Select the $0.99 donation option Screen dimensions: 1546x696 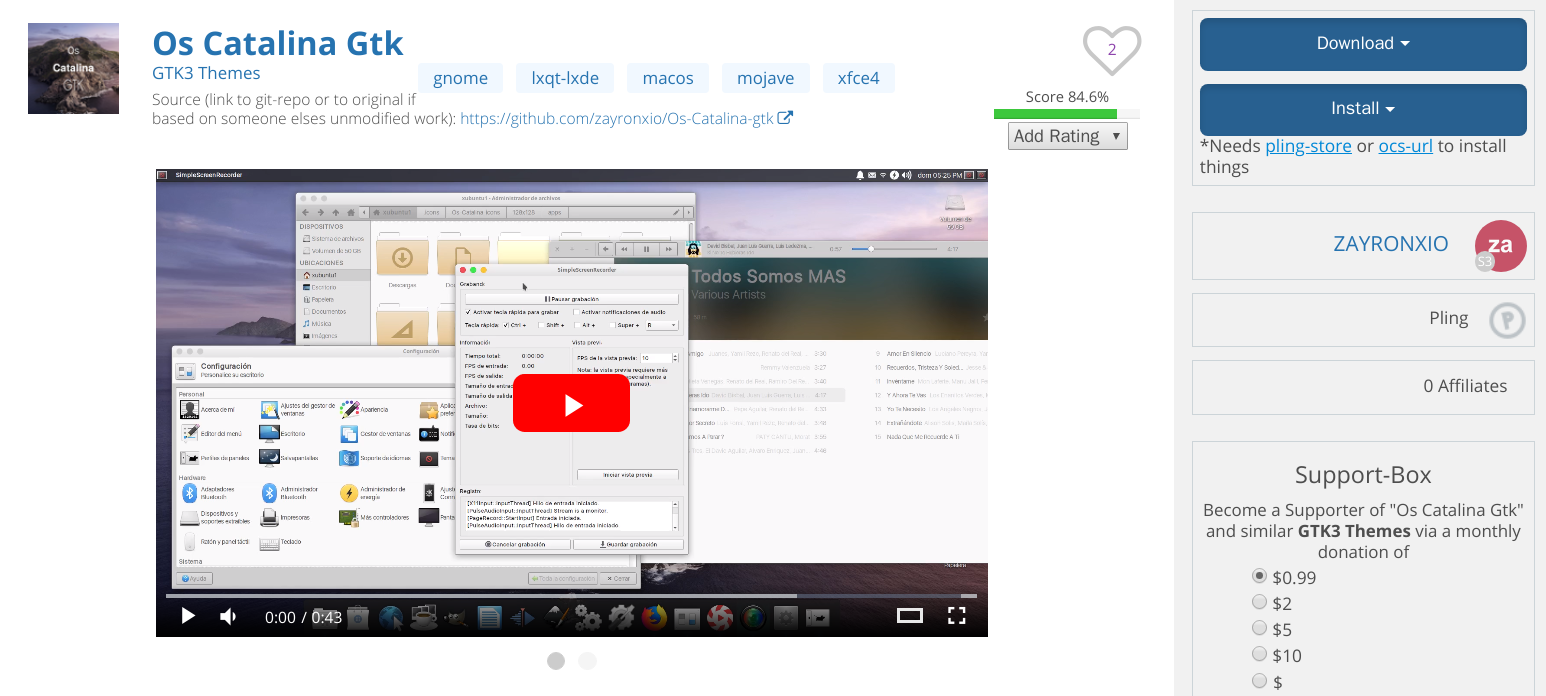(1259, 575)
